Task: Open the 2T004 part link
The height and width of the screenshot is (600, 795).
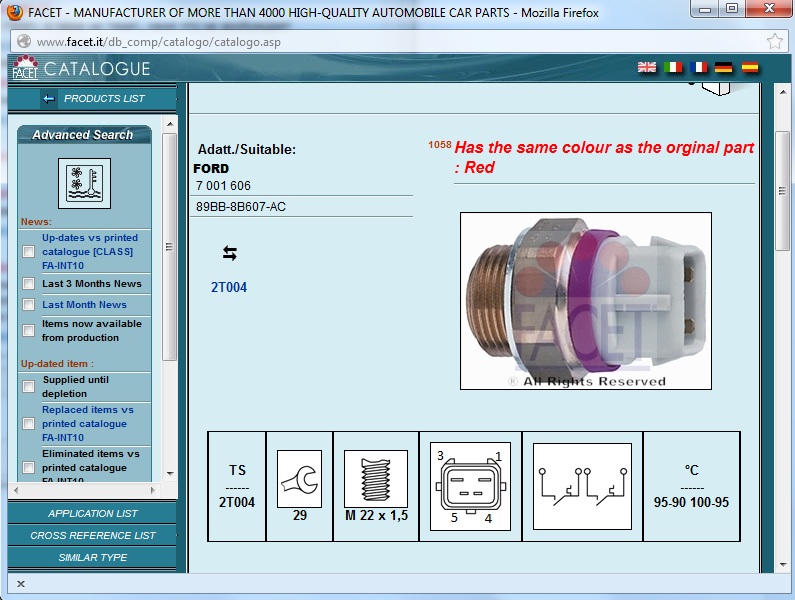Action: coord(229,287)
